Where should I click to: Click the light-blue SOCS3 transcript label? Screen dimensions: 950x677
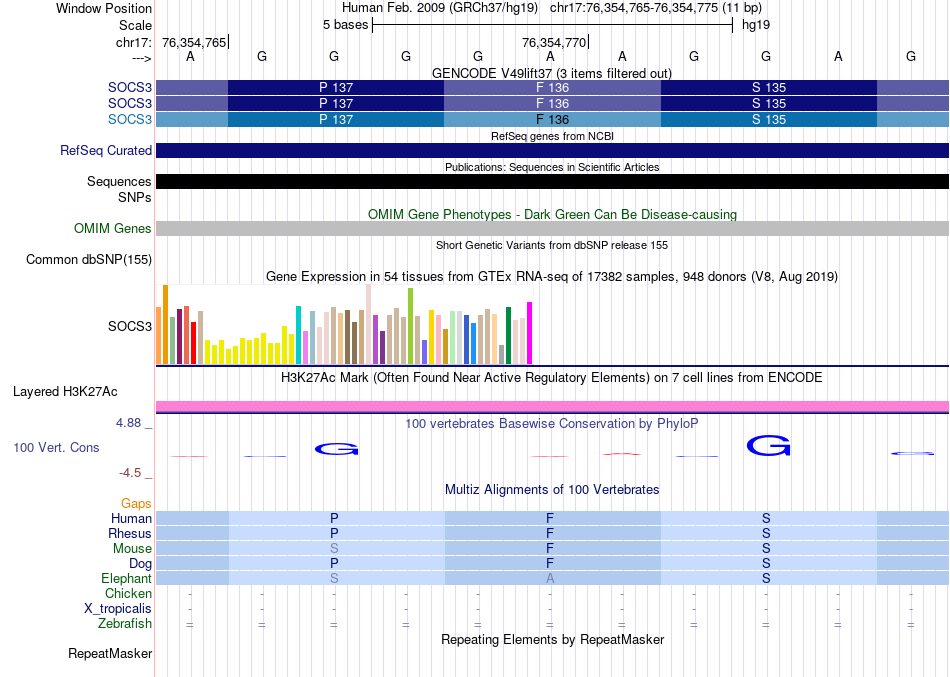point(130,119)
